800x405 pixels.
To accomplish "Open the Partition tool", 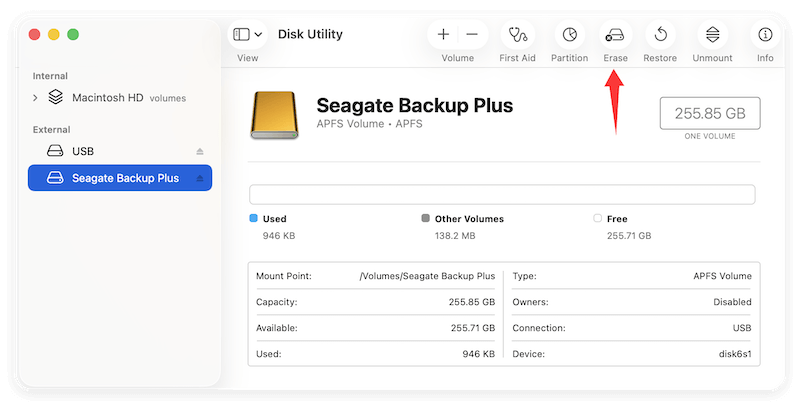I will [569, 35].
